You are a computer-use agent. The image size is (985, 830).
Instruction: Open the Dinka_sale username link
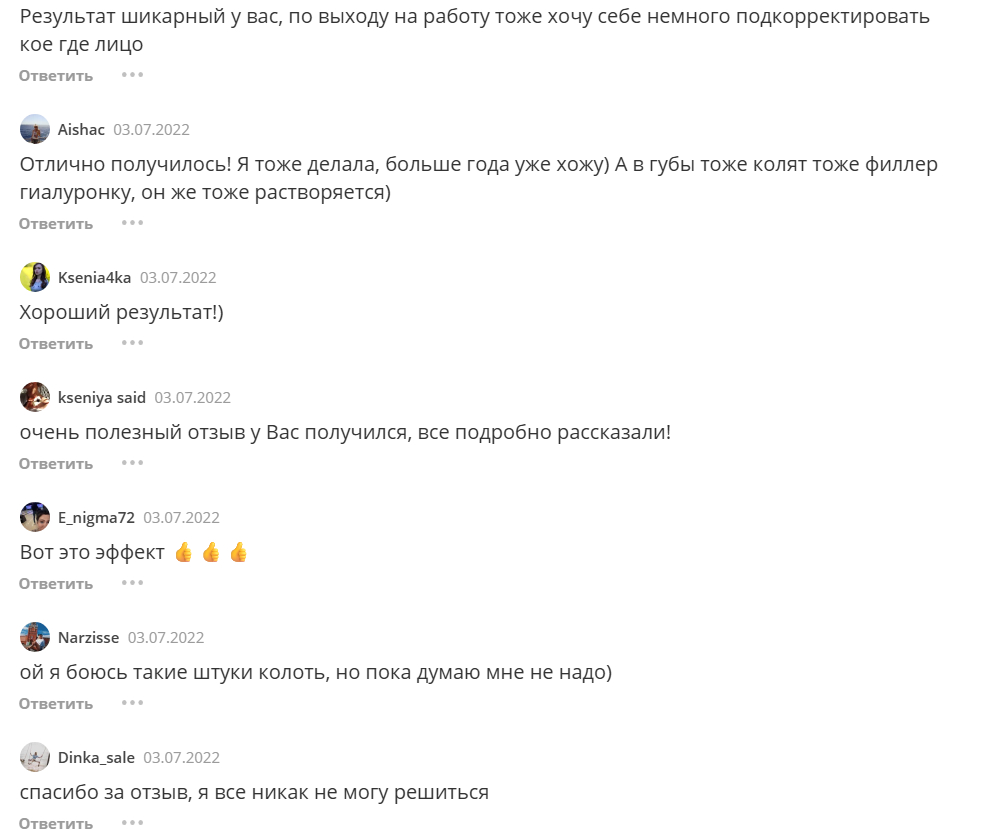pyautogui.click(x=96, y=758)
